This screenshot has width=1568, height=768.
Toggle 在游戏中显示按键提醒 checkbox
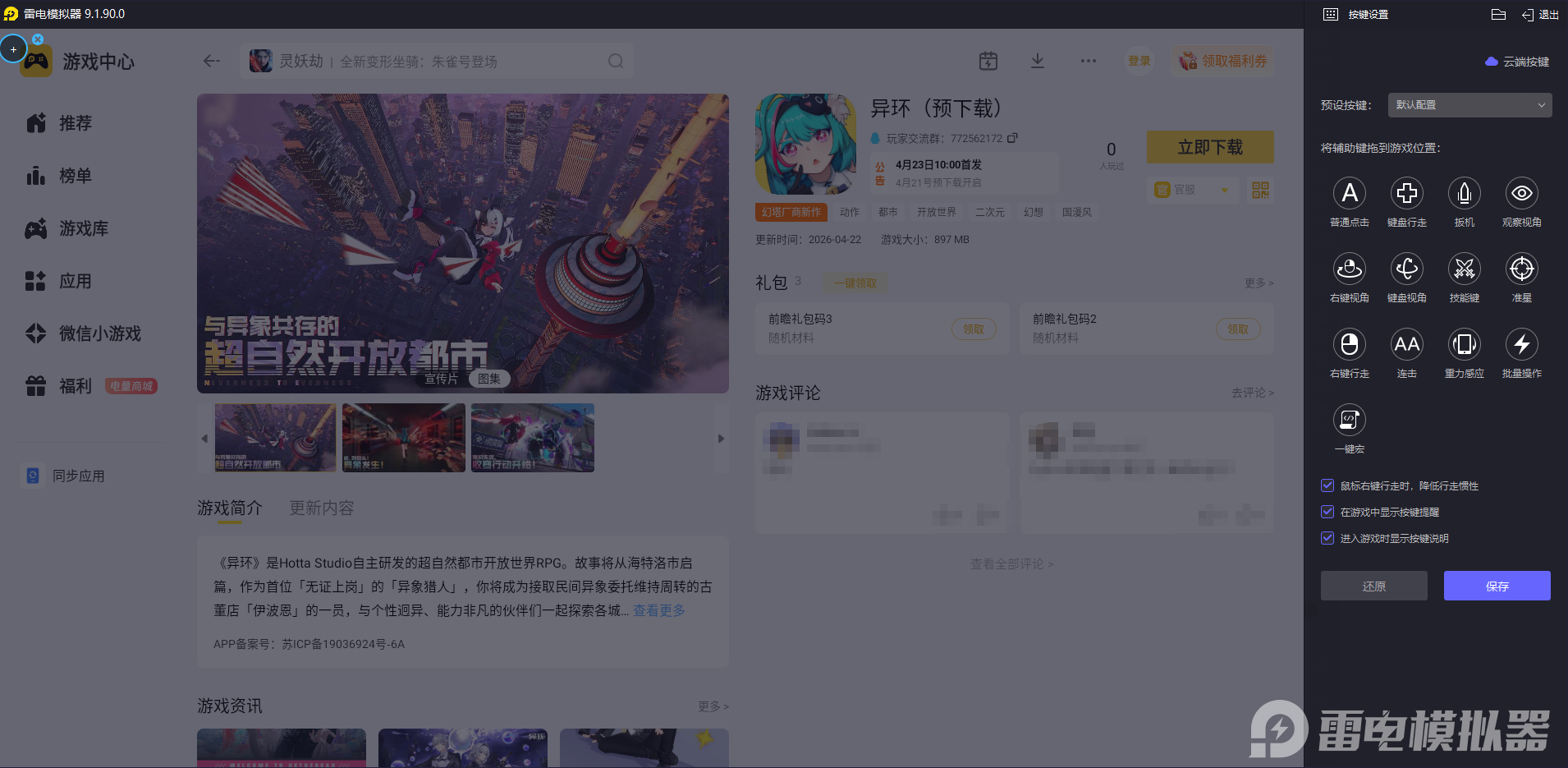coord(1327,512)
